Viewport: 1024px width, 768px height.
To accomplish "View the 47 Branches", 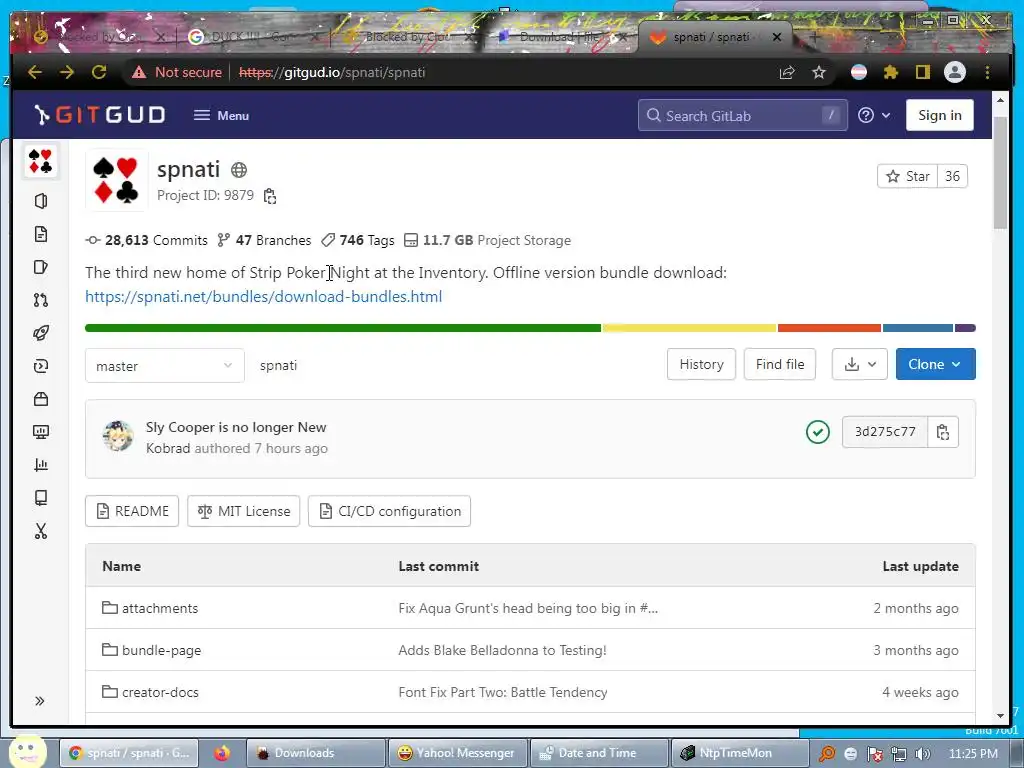I will coord(264,240).
